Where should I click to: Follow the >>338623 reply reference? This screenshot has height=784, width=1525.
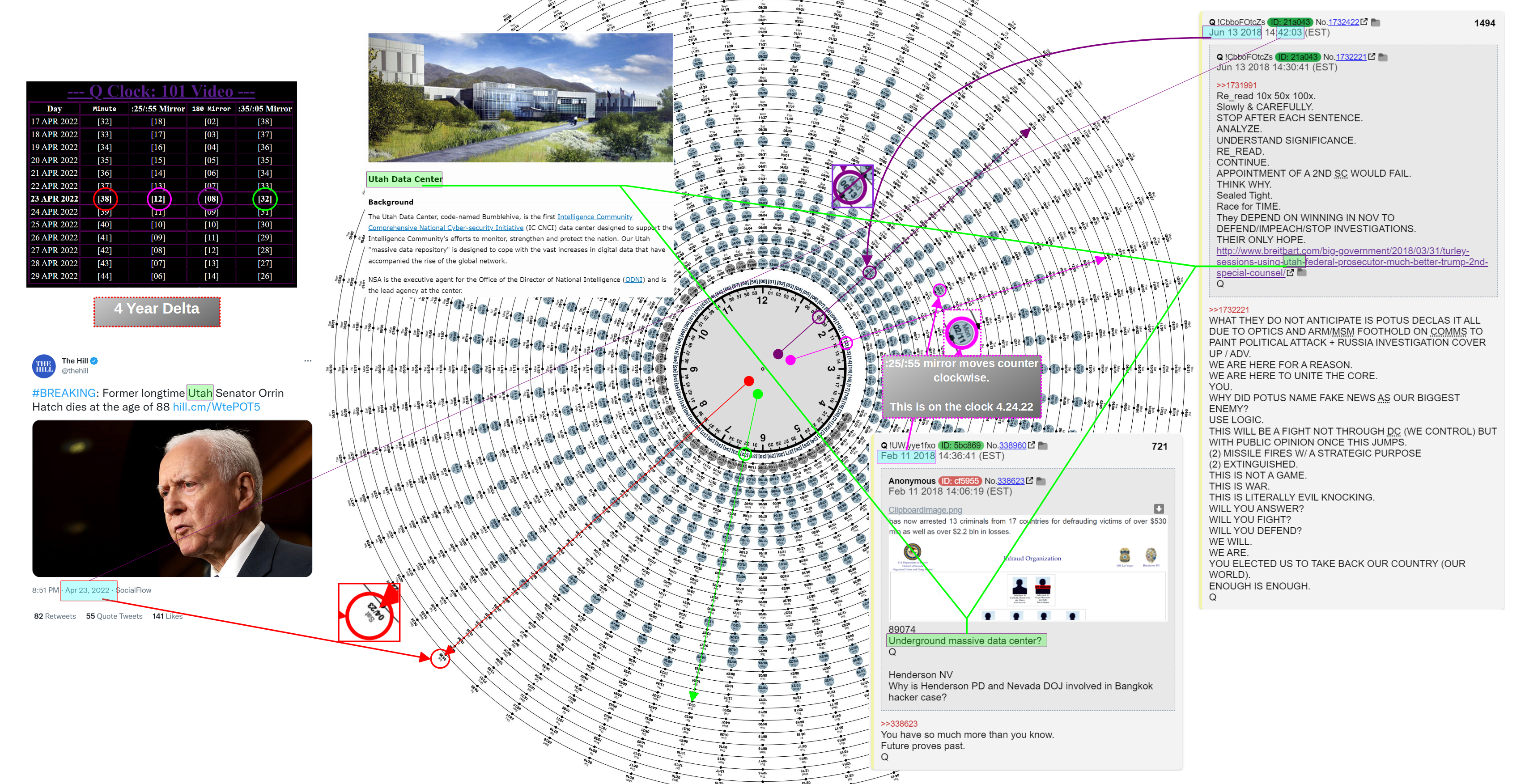(x=899, y=724)
